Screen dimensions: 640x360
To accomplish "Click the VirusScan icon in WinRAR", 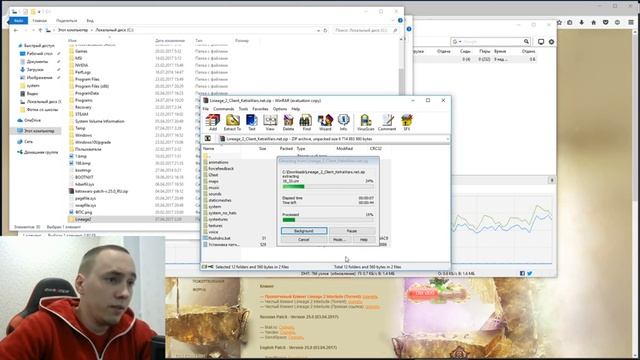I will [365, 122].
